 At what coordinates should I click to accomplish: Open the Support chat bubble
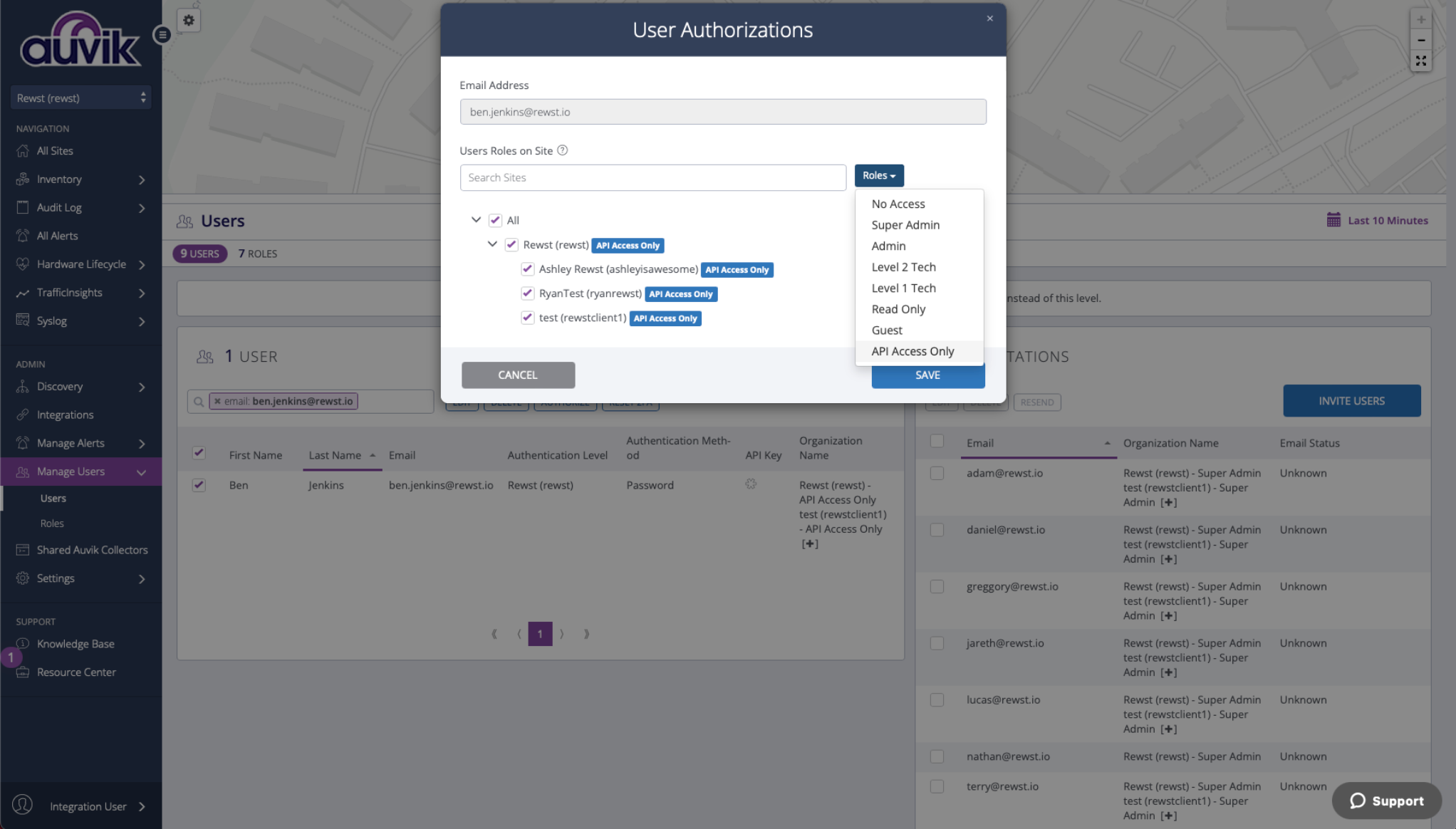click(1386, 801)
